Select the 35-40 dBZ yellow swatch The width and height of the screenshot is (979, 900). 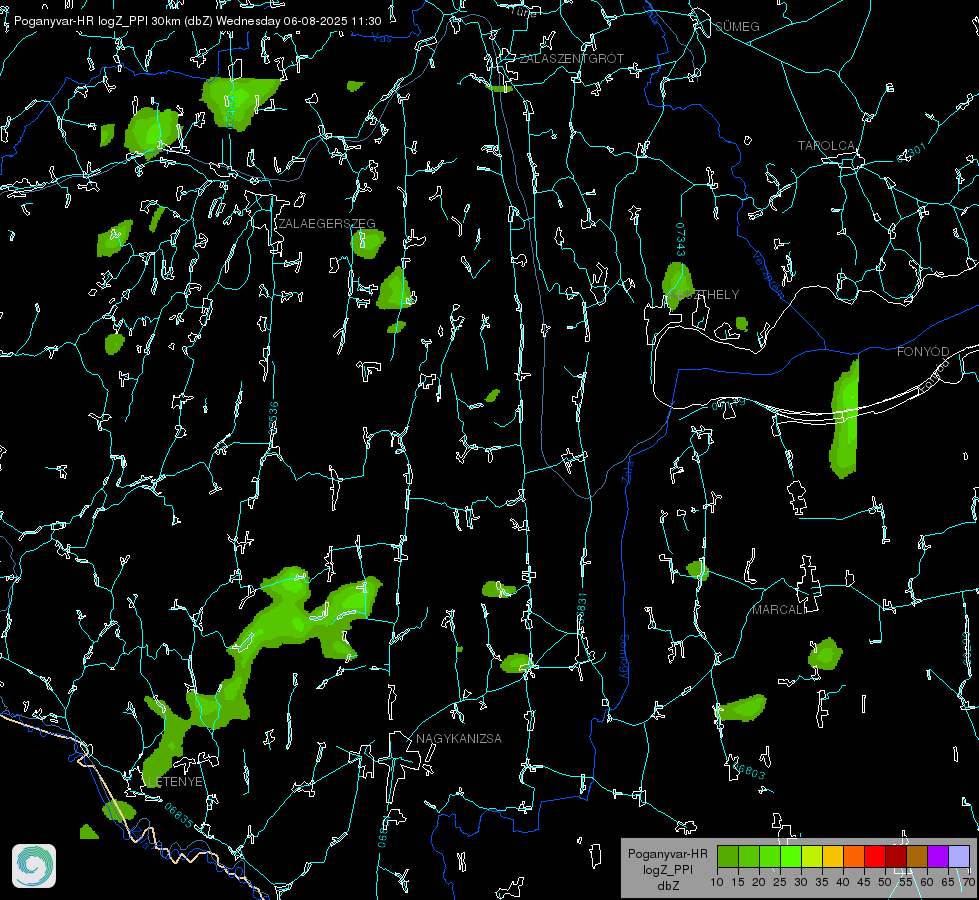click(833, 857)
